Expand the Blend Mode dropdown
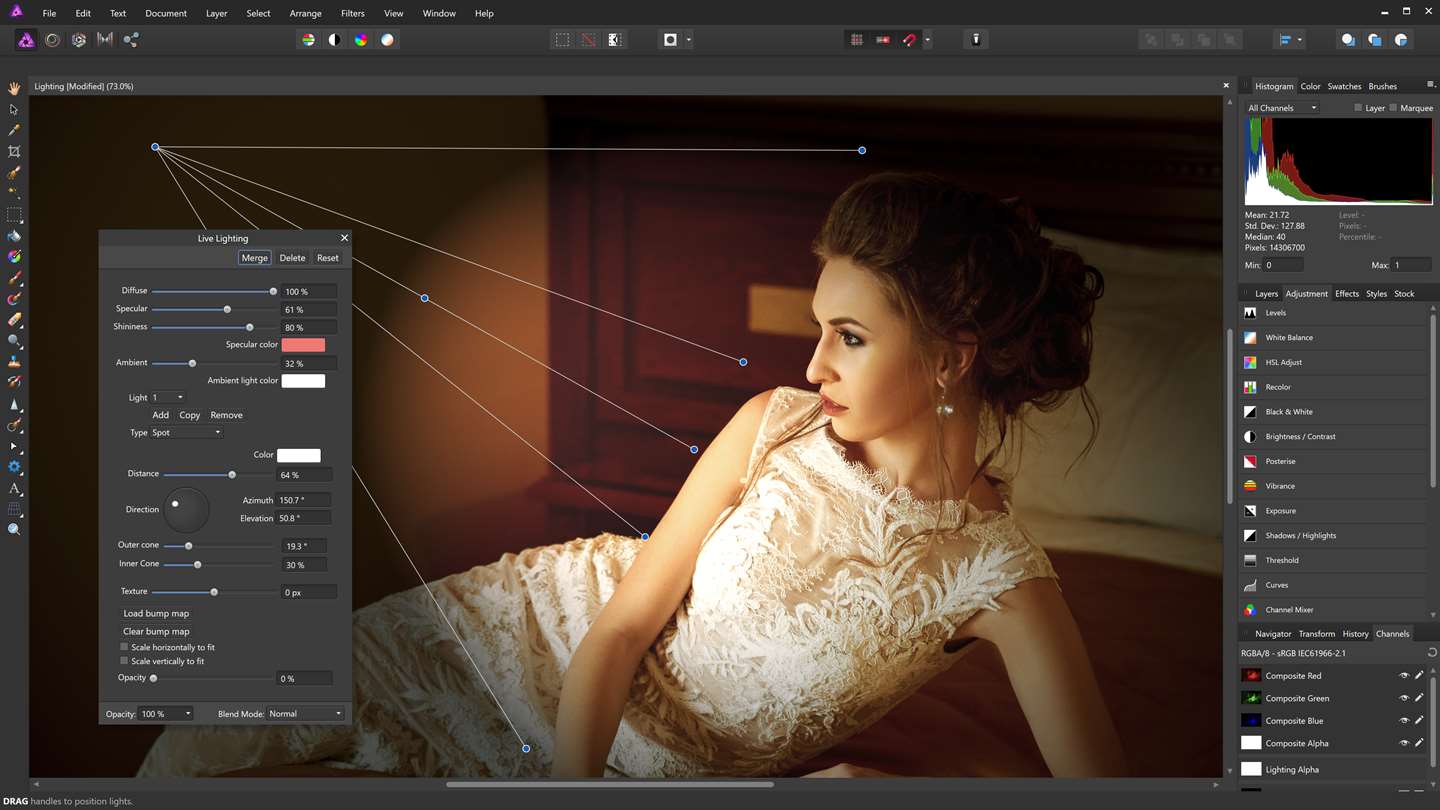This screenshot has width=1440, height=810. click(306, 714)
